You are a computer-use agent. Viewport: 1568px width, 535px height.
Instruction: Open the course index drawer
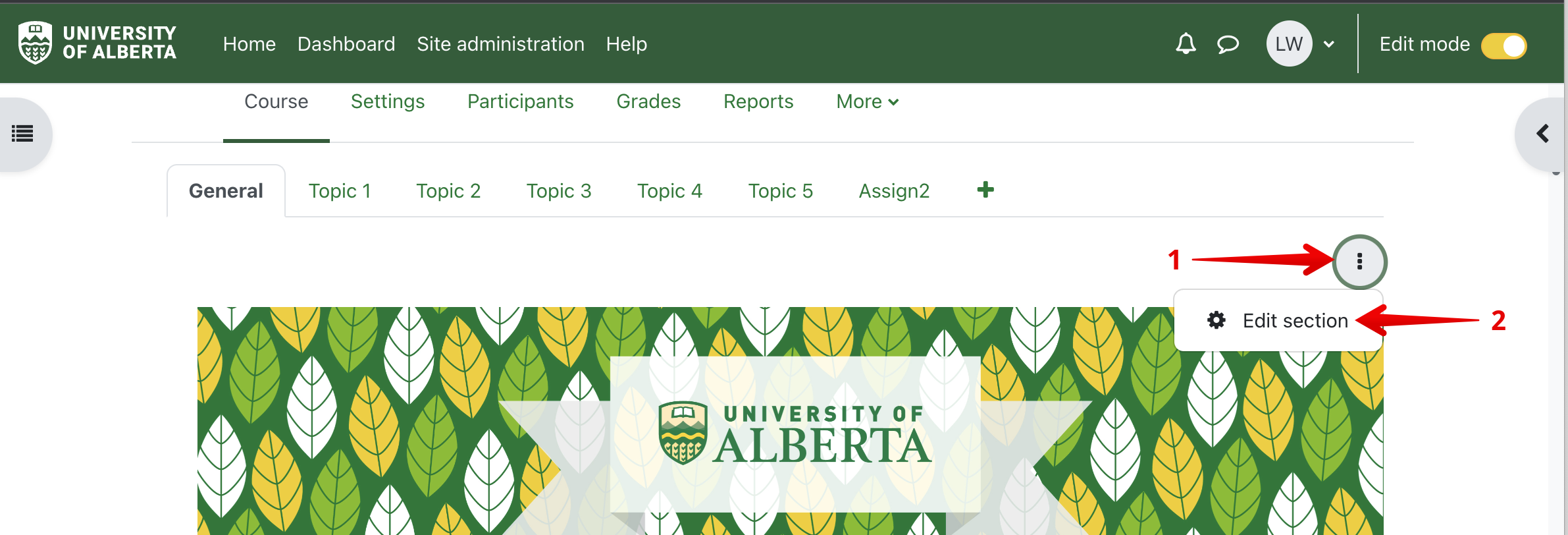point(23,134)
